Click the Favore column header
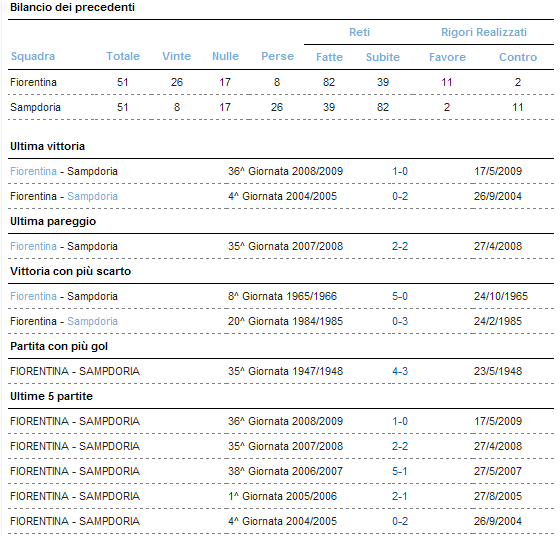Viewport: 560px width, 536px height. coord(448,57)
